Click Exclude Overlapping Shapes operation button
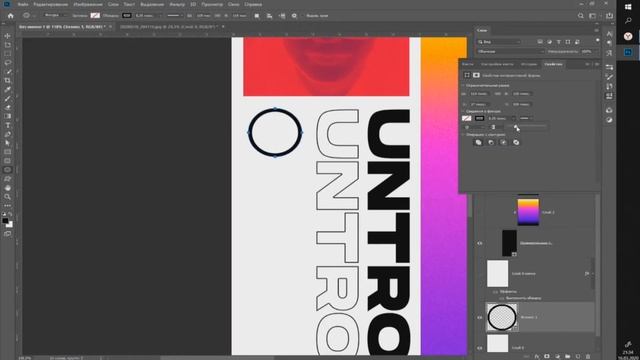 tap(516, 142)
